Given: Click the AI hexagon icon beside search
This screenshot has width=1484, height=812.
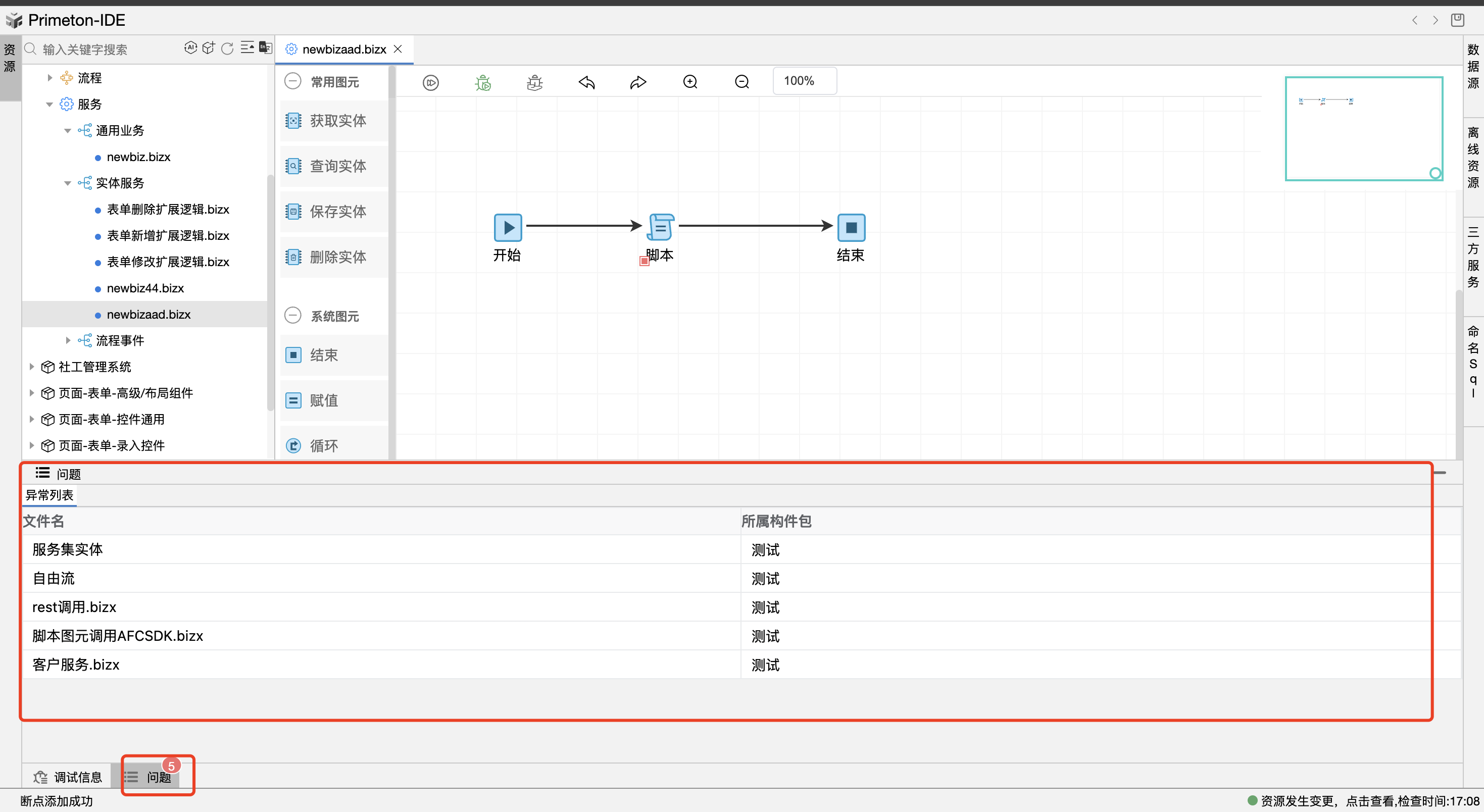Looking at the screenshot, I should coord(191,48).
